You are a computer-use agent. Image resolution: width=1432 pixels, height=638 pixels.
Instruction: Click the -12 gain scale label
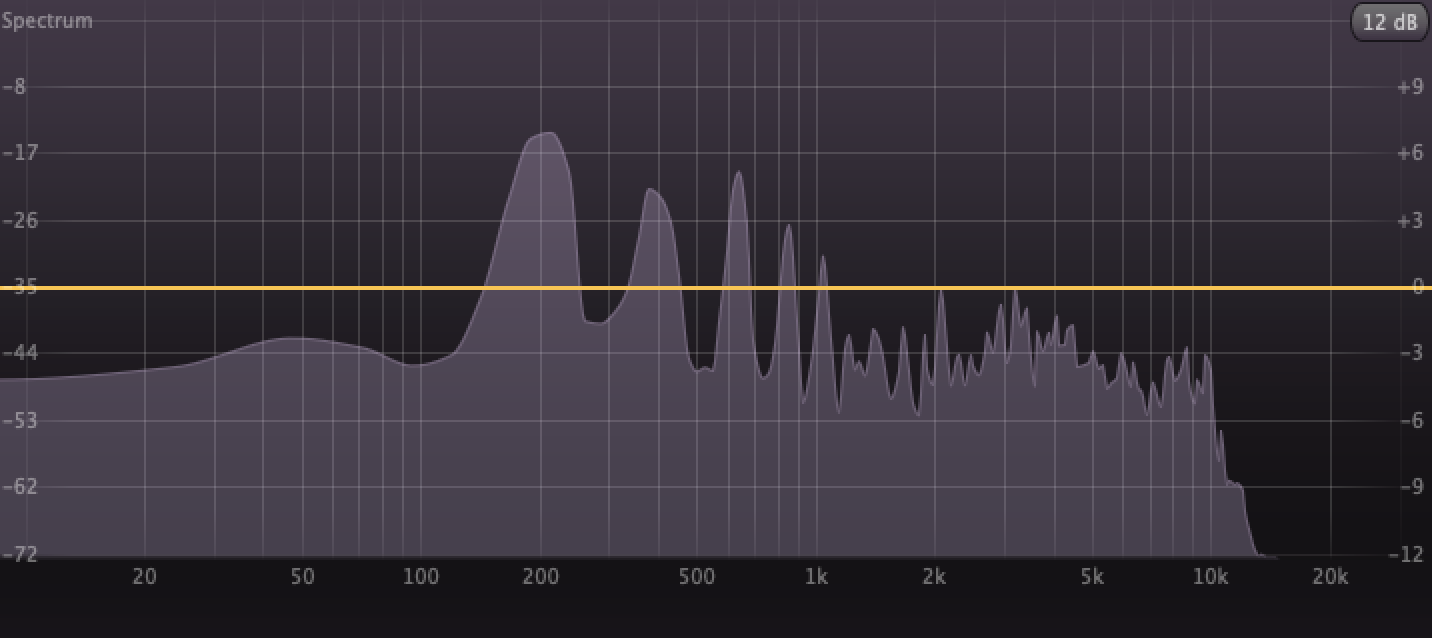[1408, 554]
